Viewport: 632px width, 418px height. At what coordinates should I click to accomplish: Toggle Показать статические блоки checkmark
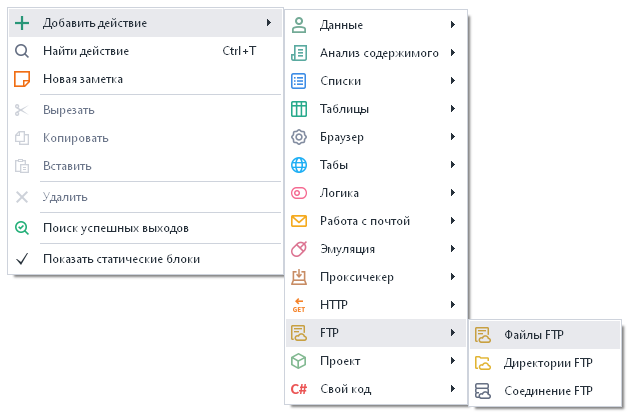(x=22, y=259)
